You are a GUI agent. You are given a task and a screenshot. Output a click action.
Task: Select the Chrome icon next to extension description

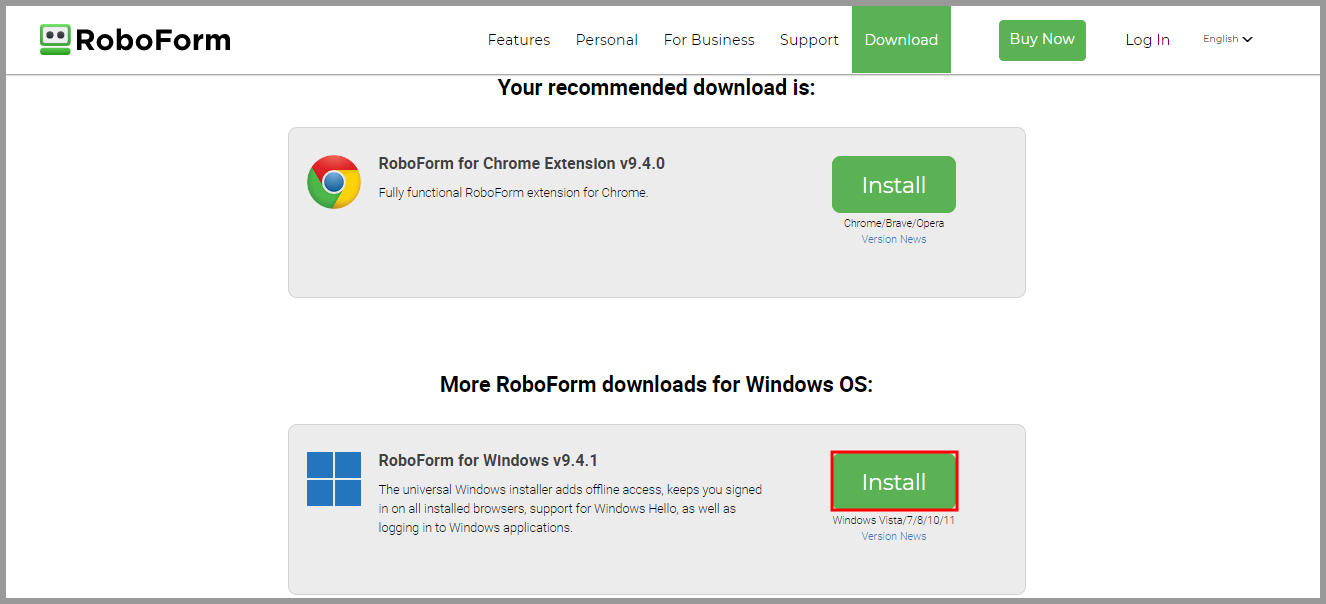pos(333,181)
